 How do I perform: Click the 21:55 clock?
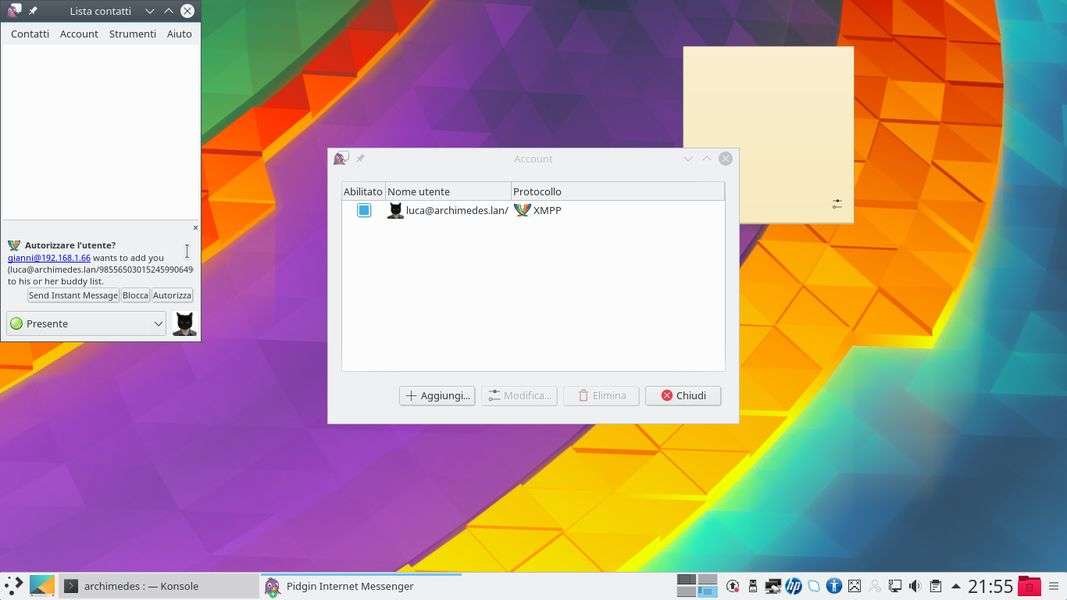(x=990, y=586)
